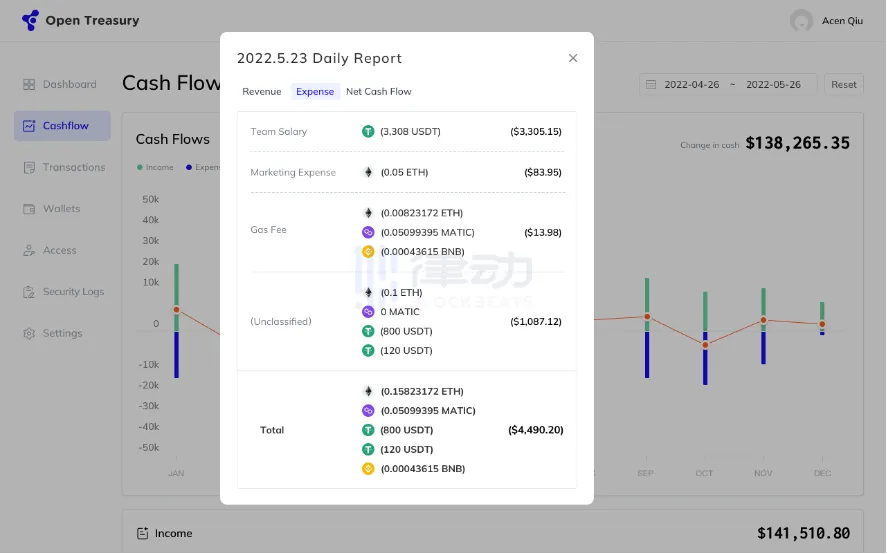
Task: Switch to the Revenue tab
Action: [x=262, y=92]
